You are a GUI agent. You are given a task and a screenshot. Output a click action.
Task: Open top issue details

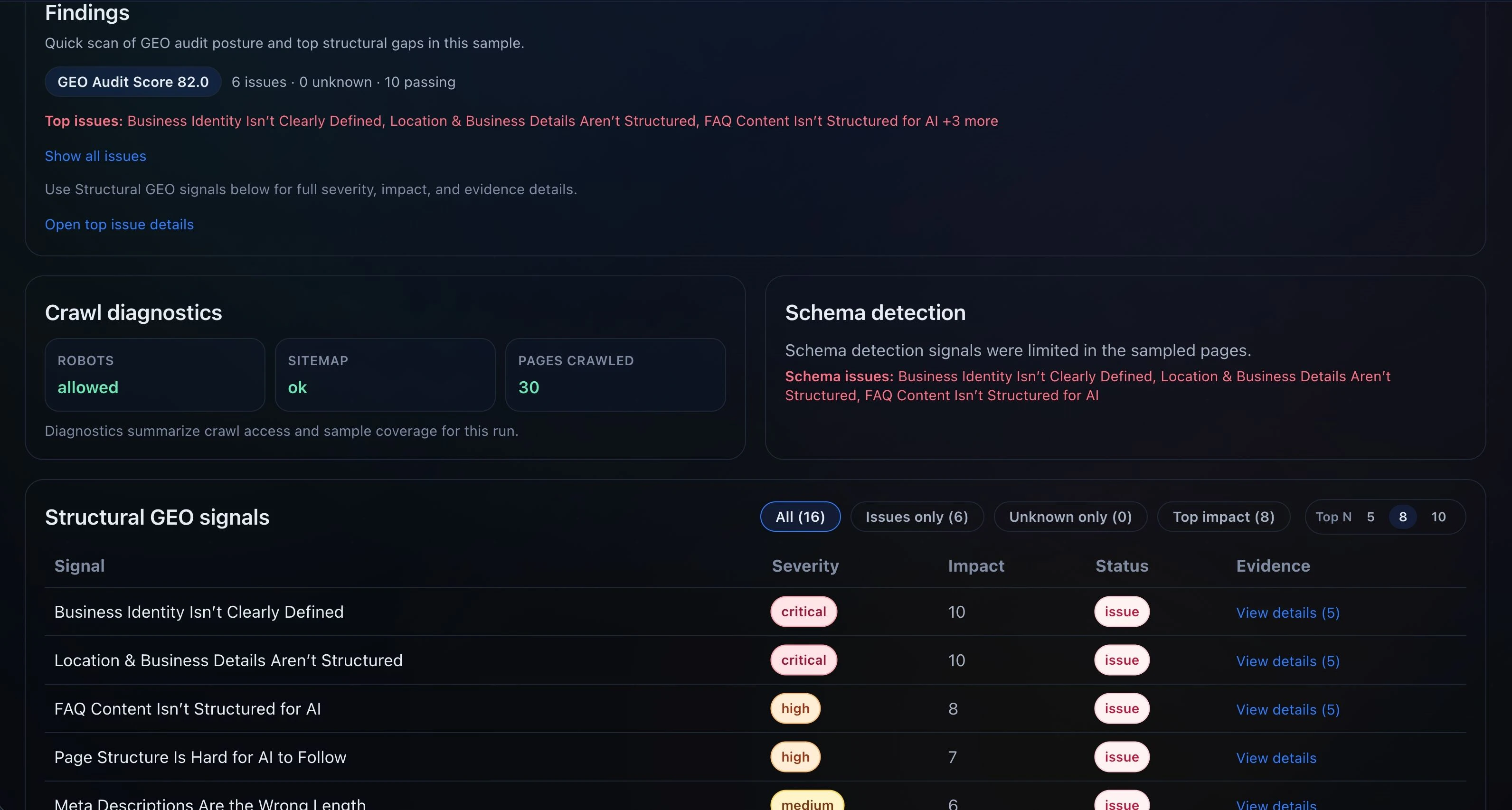coord(119,224)
